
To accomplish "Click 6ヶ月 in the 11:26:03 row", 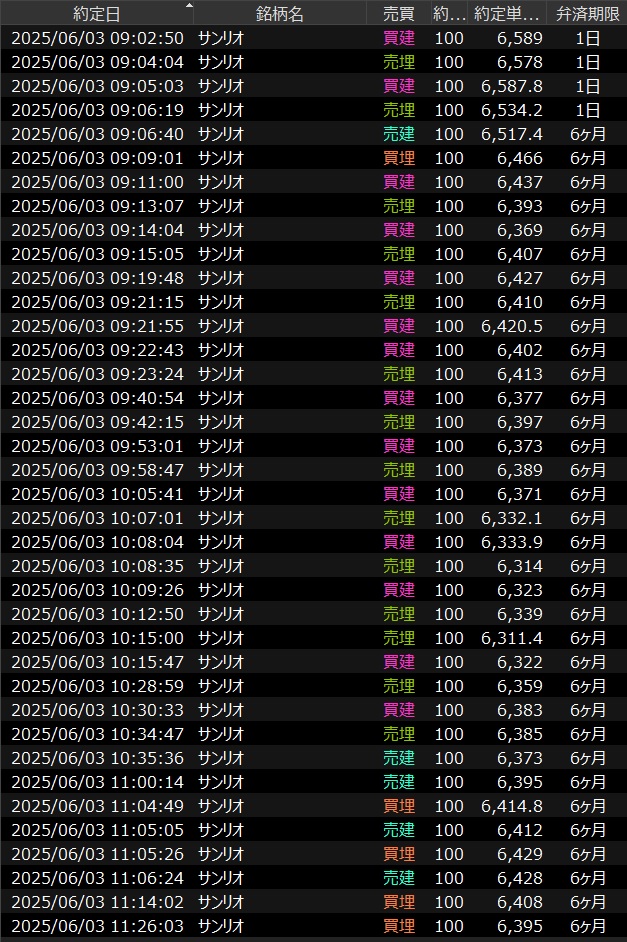I will click(x=587, y=926).
